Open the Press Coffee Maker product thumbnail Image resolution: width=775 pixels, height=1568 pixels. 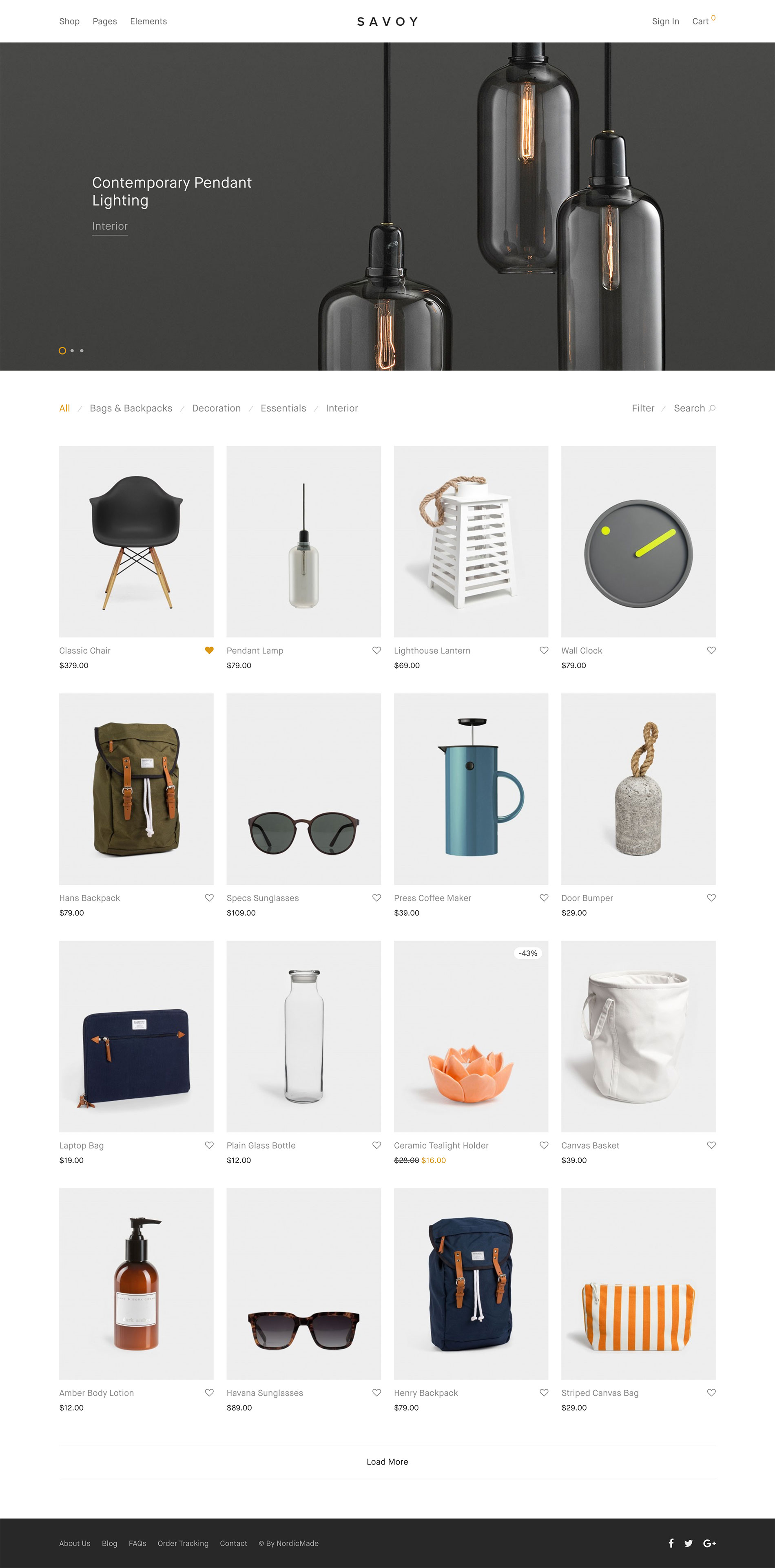pos(471,789)
